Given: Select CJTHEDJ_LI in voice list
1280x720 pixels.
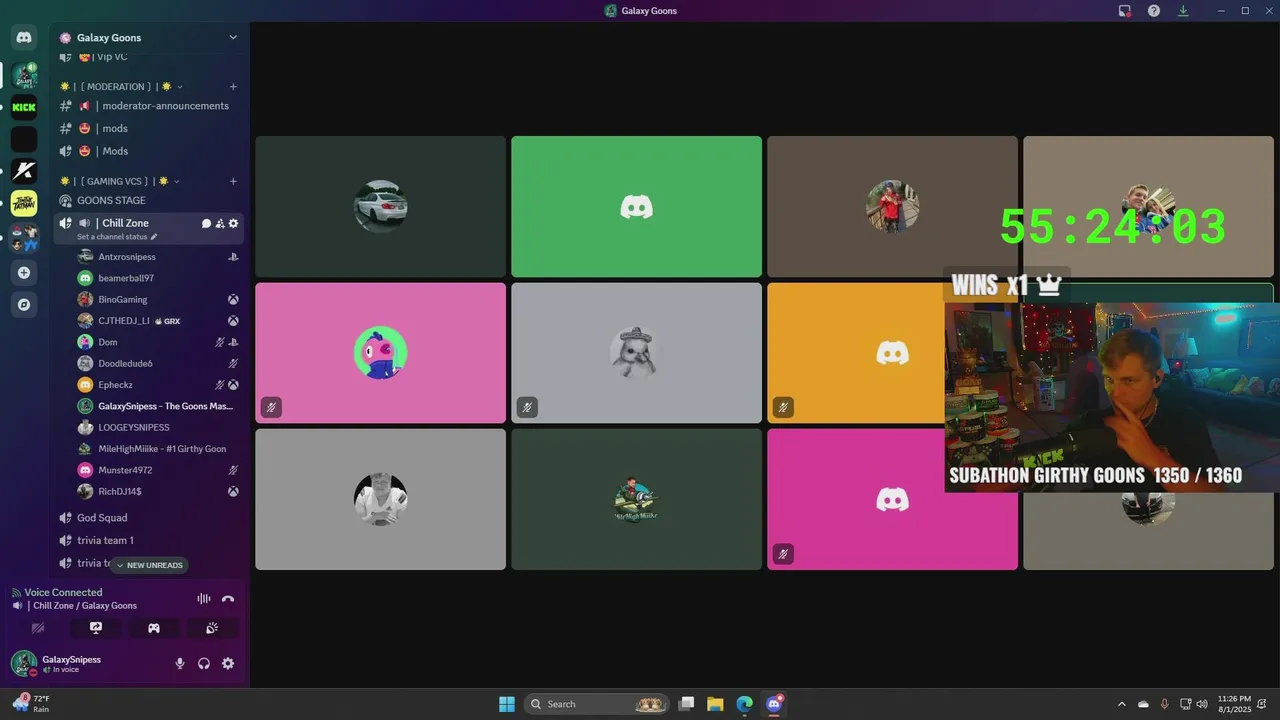Looking at the screenshot, I should click(159, 321).
